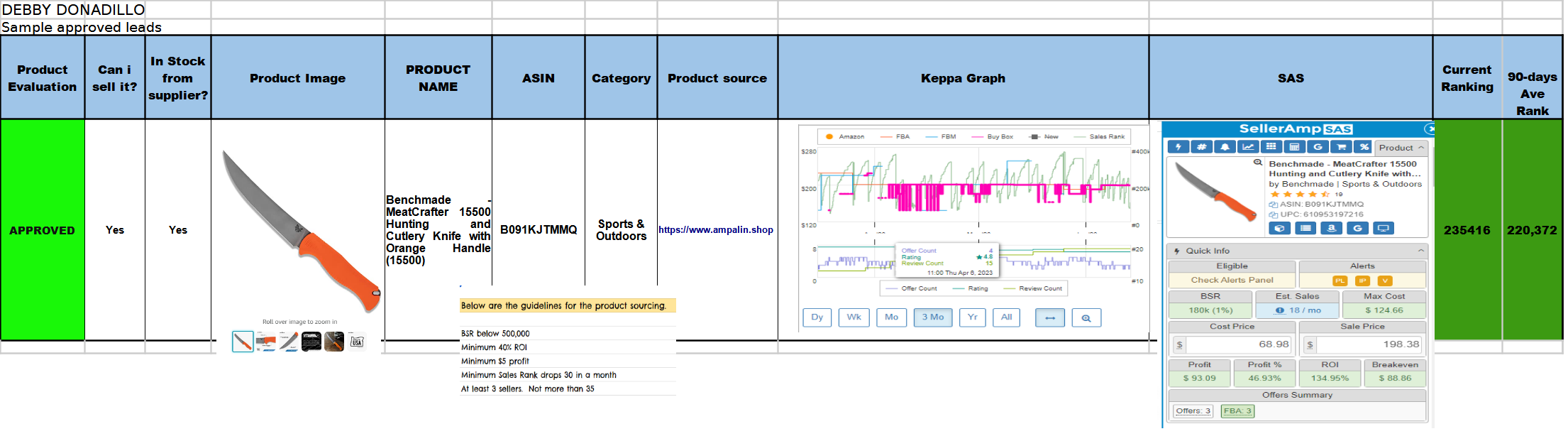The width and height of the screenshot is (1568, 446).
Task: Collapse the Product panel dropdown
Action: 1401,148
